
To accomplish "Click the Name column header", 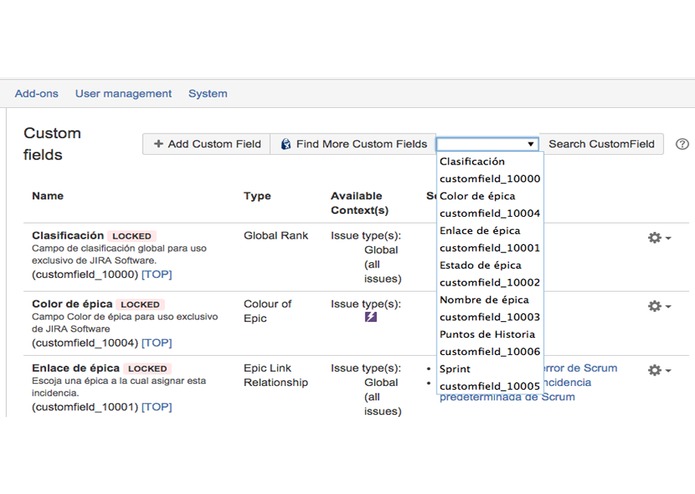I will [47, 196].
